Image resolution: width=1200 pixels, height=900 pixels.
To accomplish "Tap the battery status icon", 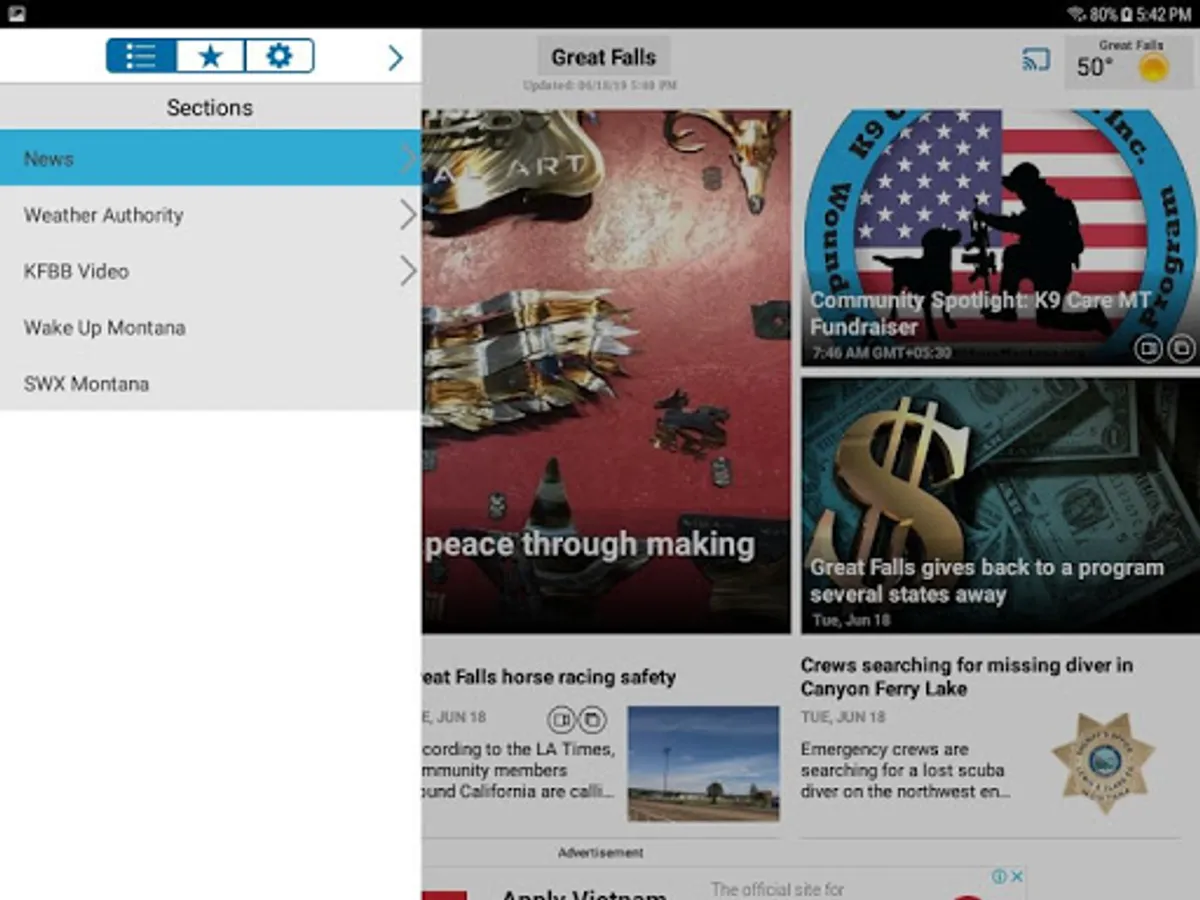I will [x=1127, y=14].
